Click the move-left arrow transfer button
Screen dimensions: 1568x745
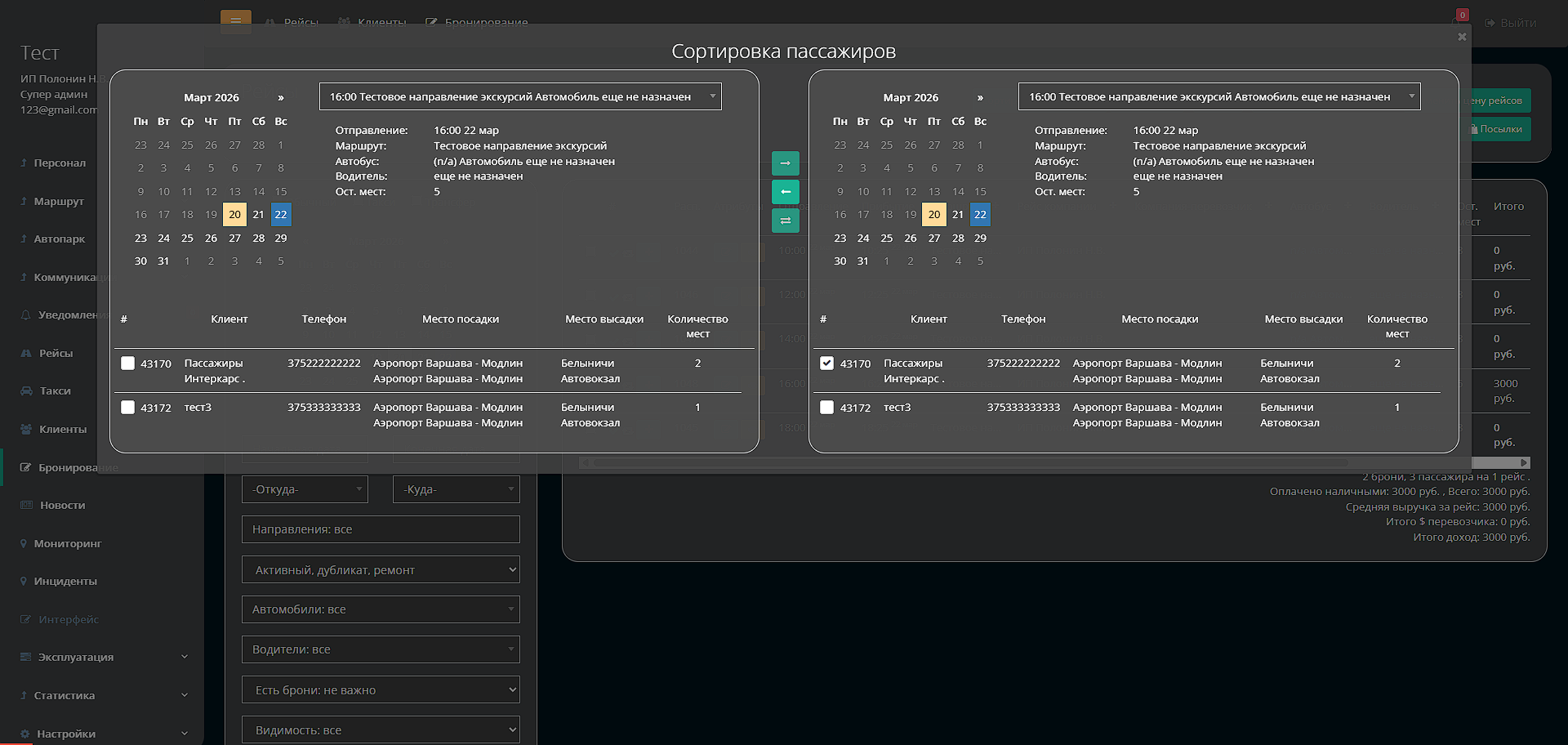(785, 192)
